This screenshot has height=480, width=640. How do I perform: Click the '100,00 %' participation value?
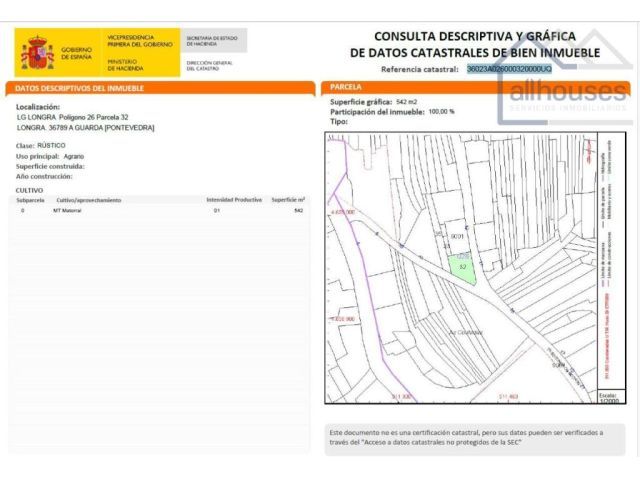pyautogui.click(x=441, y=111)
